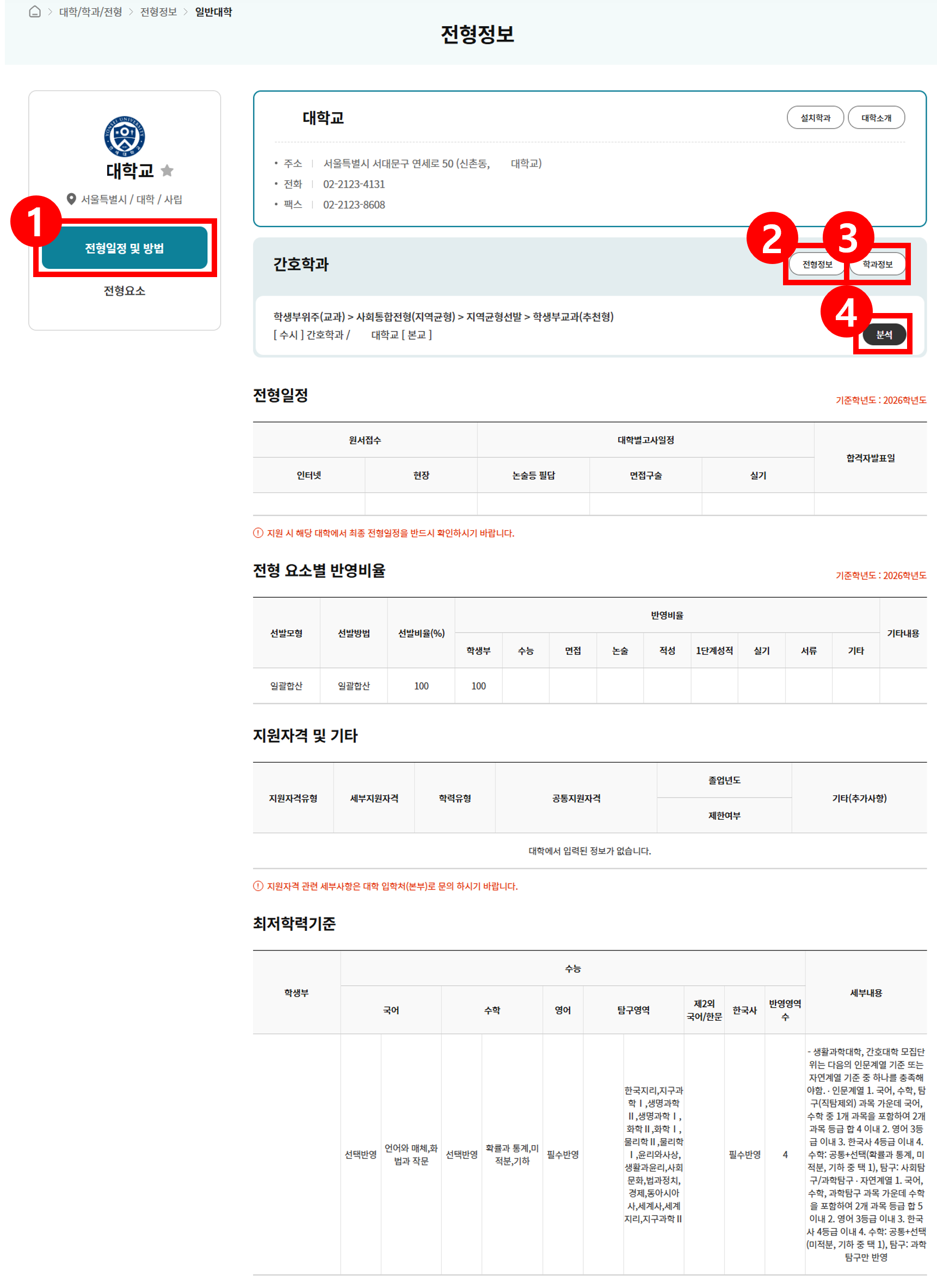
Task: Click the phone number 02-2123-4131
Action: pos(354,184)
